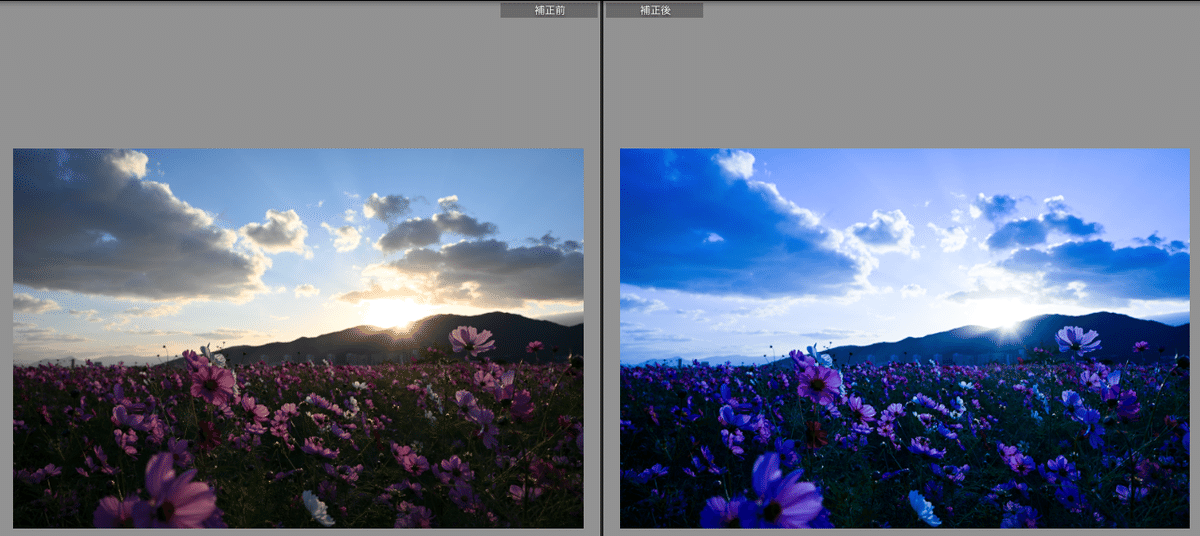Viewport: 1200px width, 536px height.
Task: Click the vertical divider between both views
Action: 601,268
